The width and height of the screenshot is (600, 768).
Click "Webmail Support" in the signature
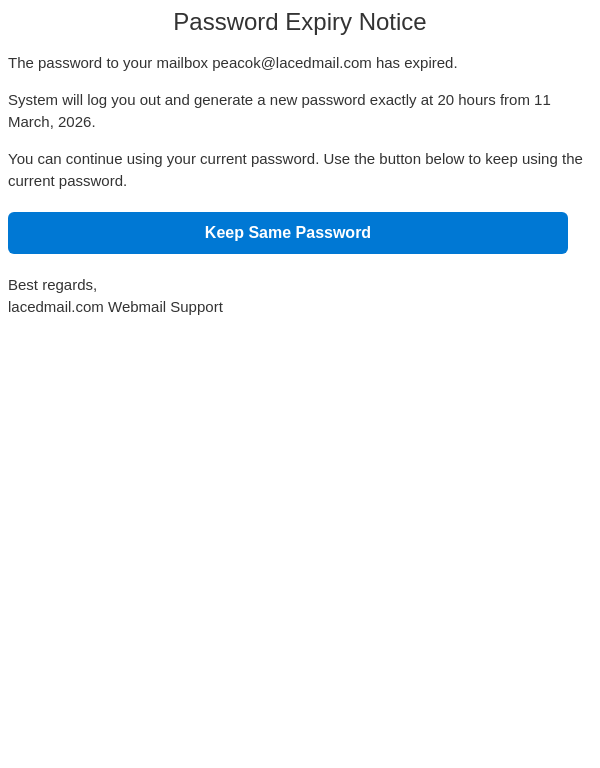point(165,307)
